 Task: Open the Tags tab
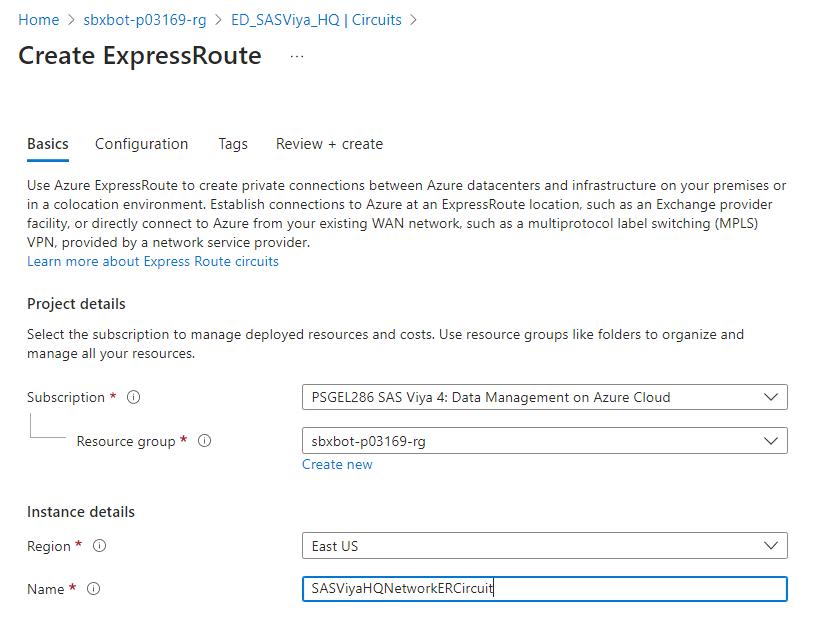(x=233, y=144)
